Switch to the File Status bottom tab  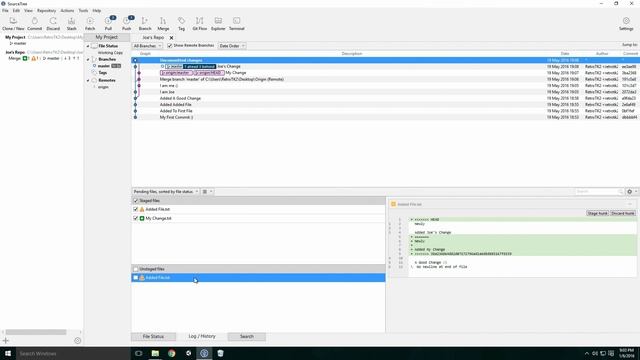[x=153, y=337]
